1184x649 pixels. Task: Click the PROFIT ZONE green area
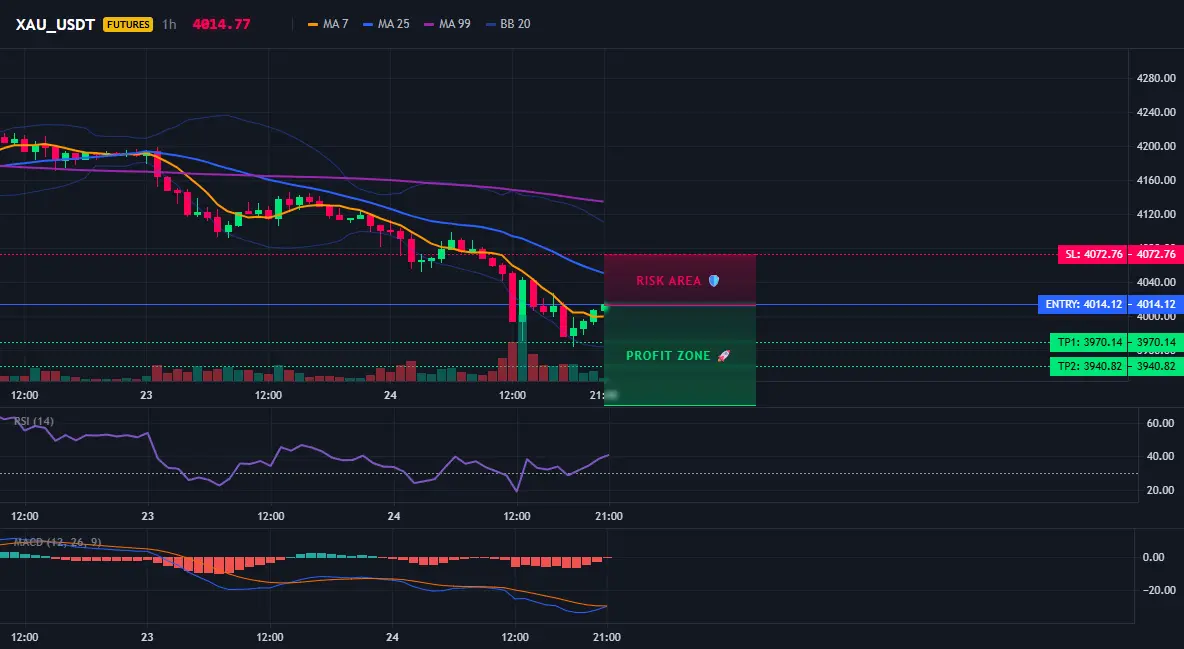pyautogui.click(x=680, y=355)
